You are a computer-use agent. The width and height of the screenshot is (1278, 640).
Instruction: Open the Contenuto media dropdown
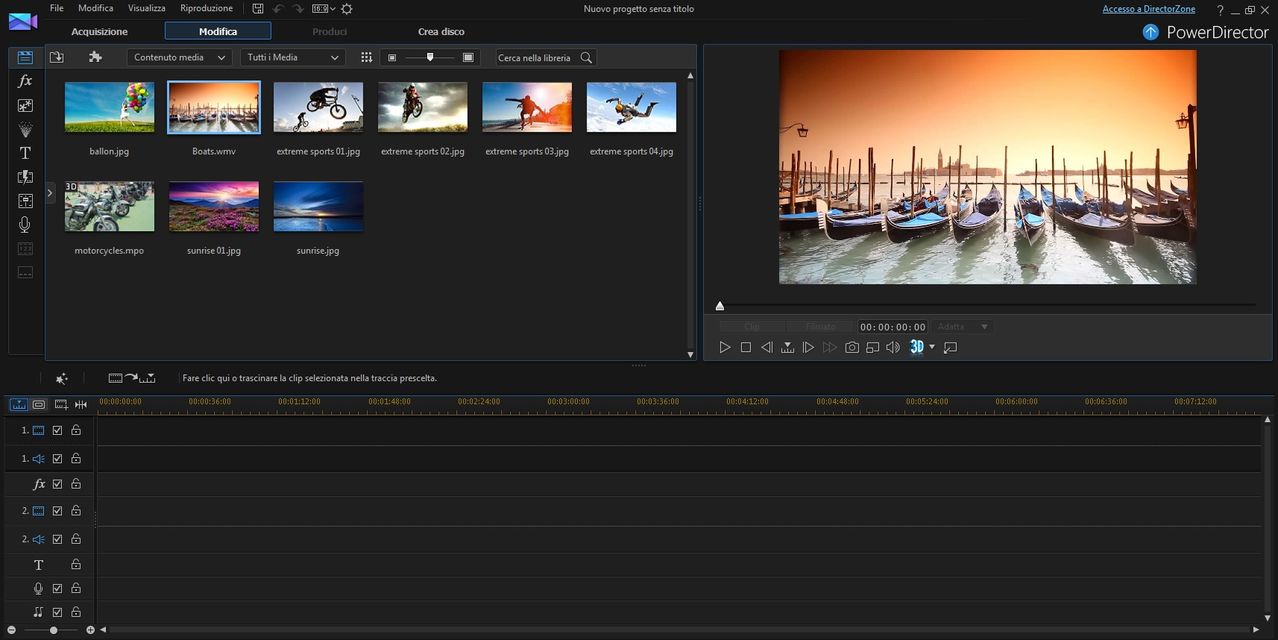179,57
